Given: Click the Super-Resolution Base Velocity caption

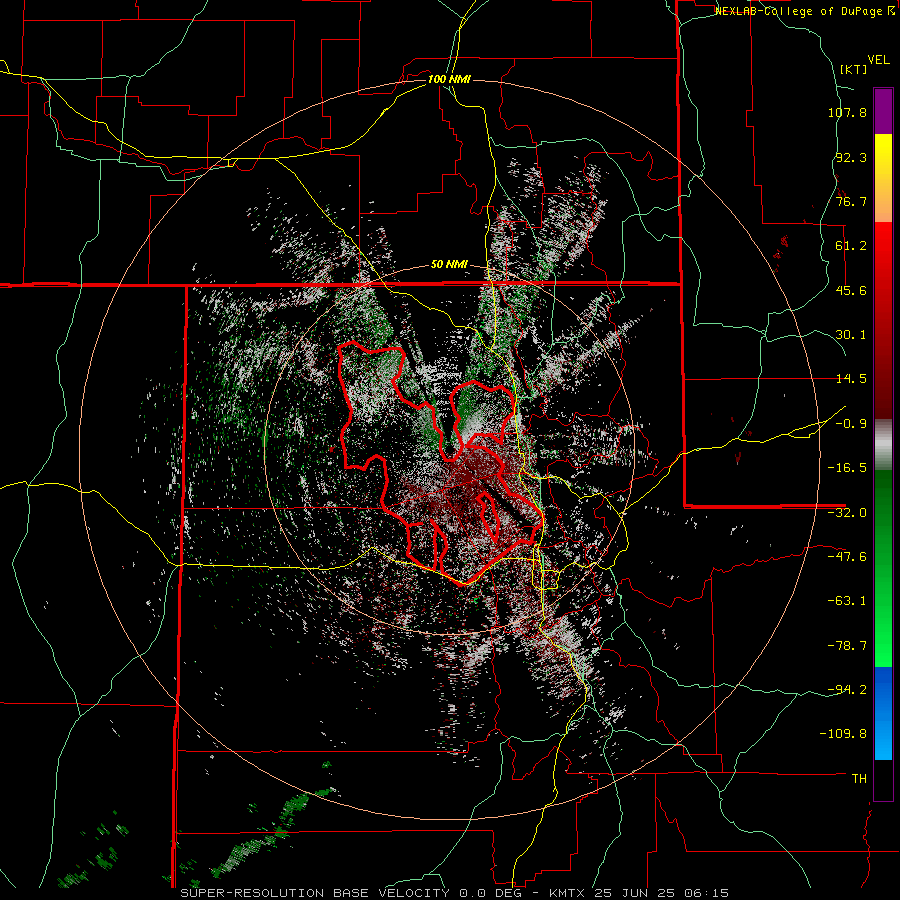Looking at the screenshot, I should tap(454, 893).
